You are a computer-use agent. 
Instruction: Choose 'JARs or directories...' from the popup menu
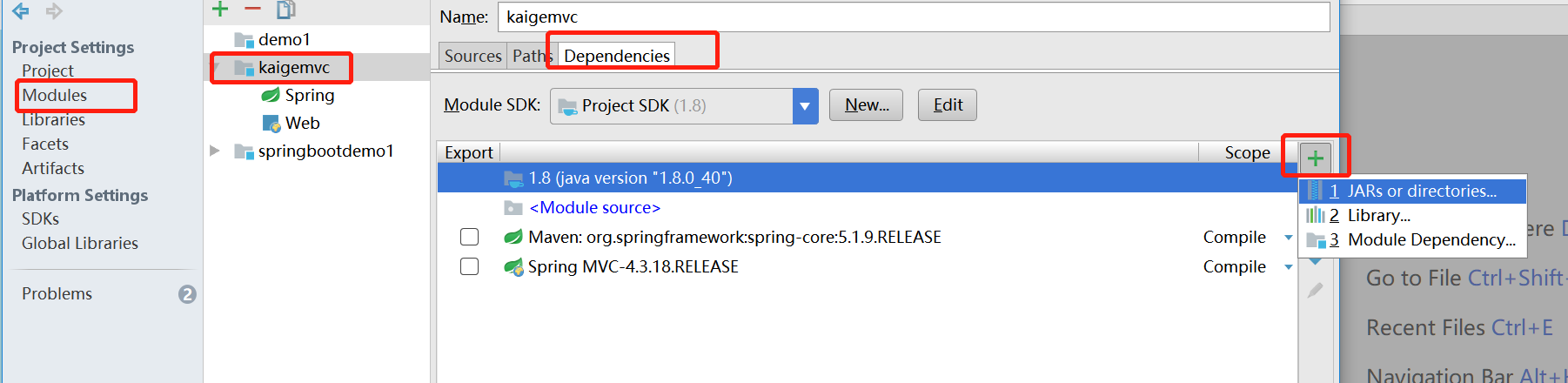(x=1421, y=191)
